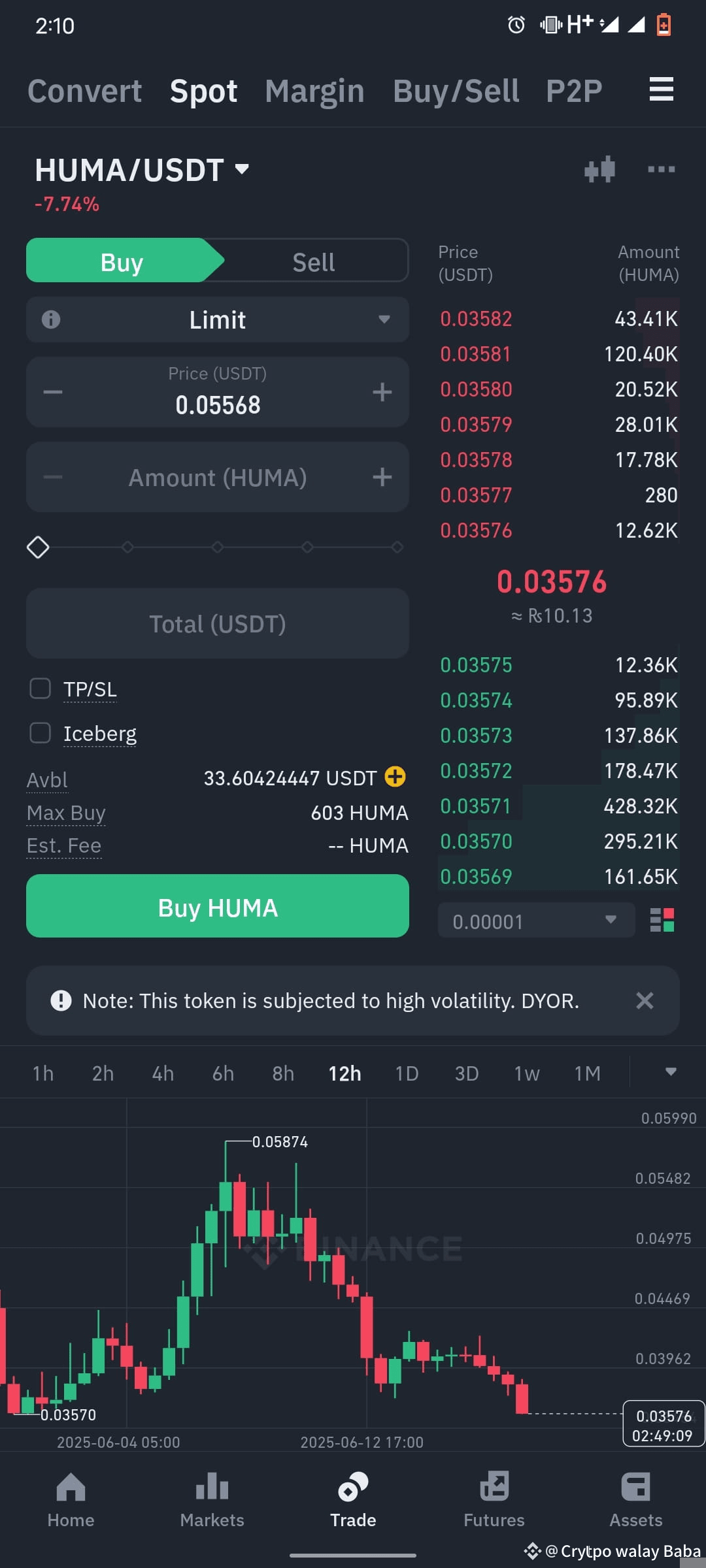Expand more chart interval options arrow
Viewport: 706px width, 1568px height.
tap(671, 1072)
